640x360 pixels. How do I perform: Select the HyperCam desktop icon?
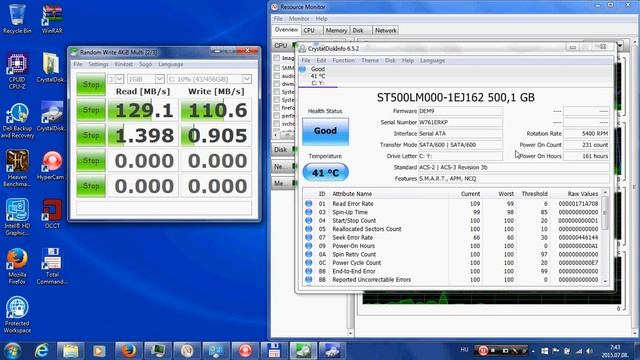(51, 165)
